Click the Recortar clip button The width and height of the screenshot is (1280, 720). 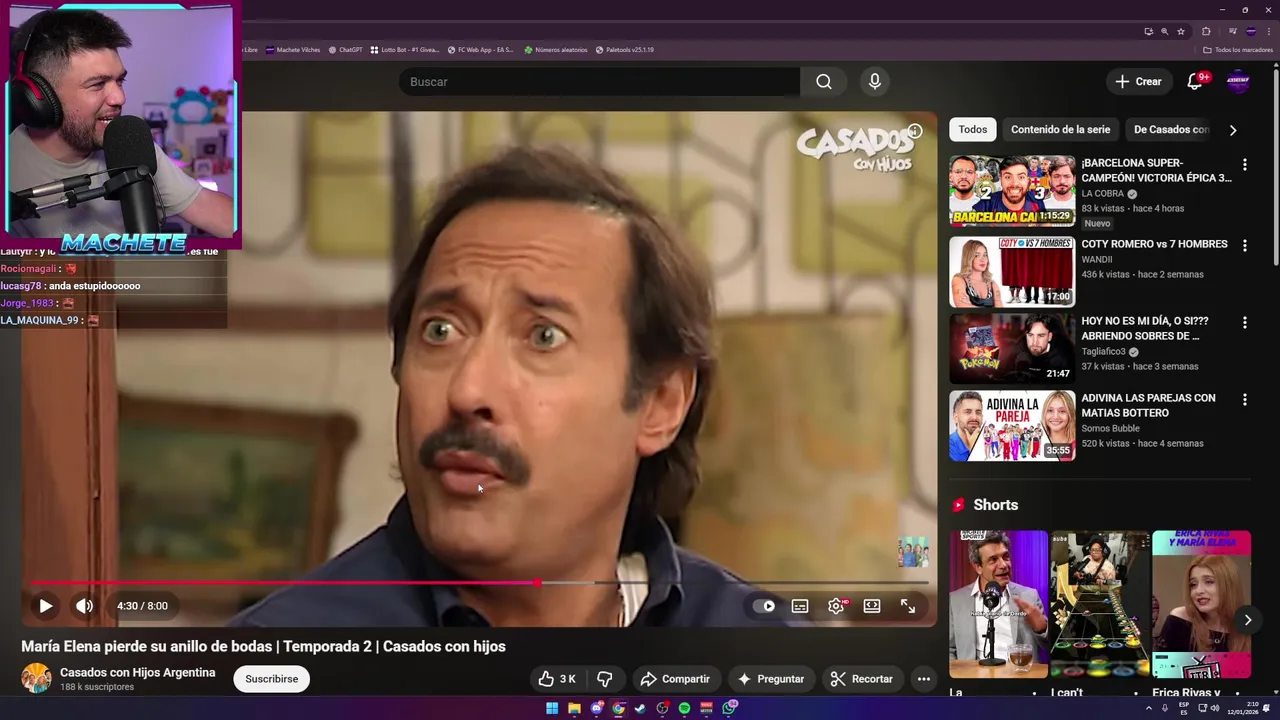(x=862, y=679)
